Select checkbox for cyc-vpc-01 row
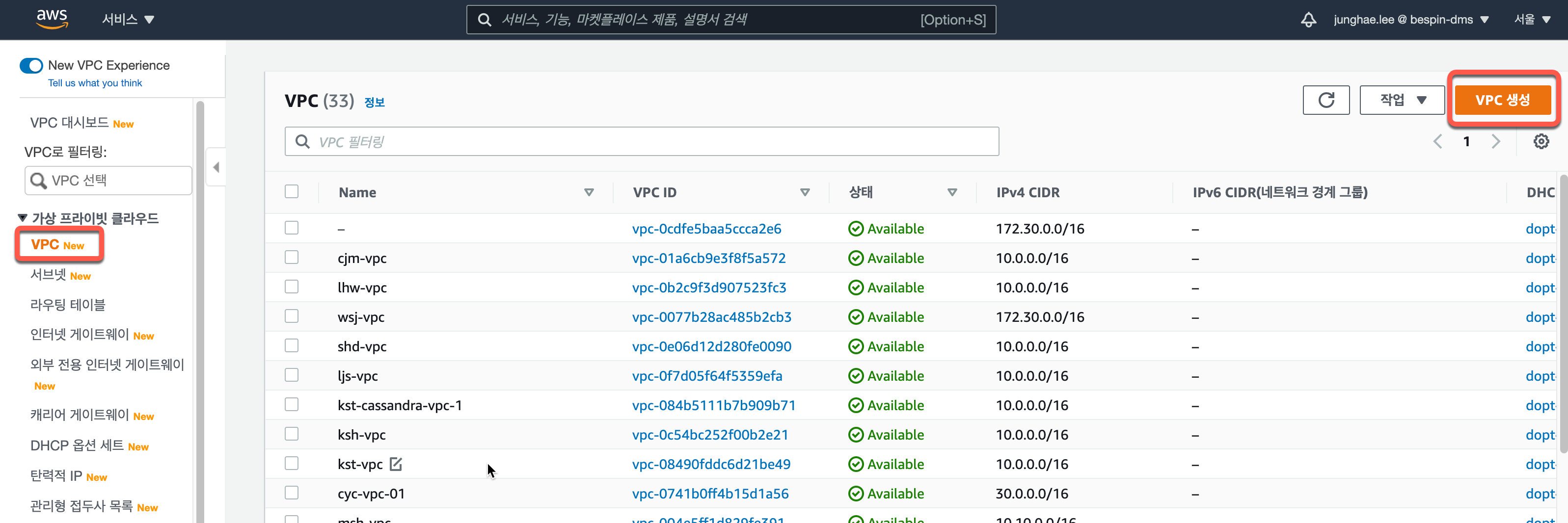 pyautogui.click(x=292, y=493)
